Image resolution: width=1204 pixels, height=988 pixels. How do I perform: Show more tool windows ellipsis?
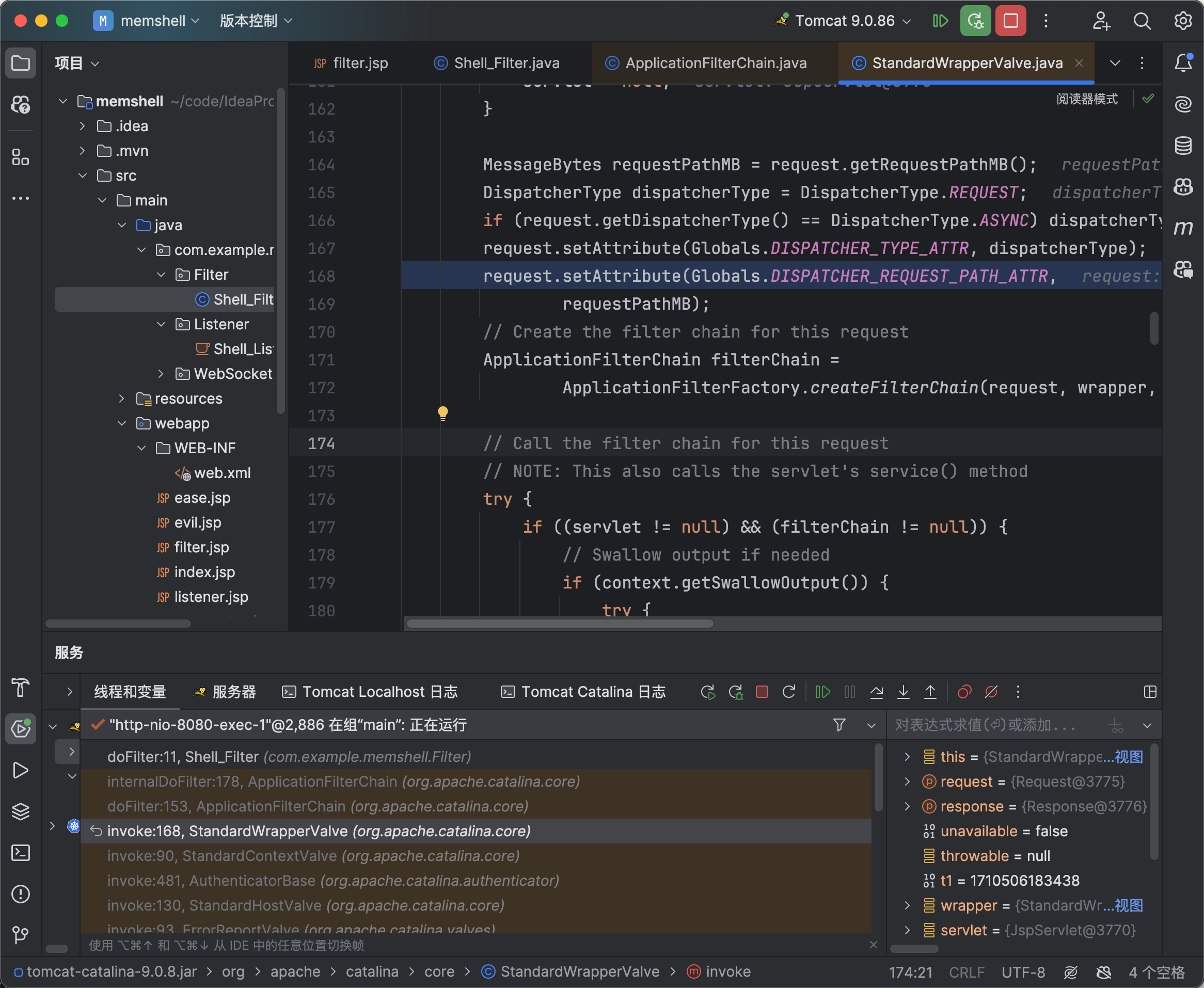point(21,198)
